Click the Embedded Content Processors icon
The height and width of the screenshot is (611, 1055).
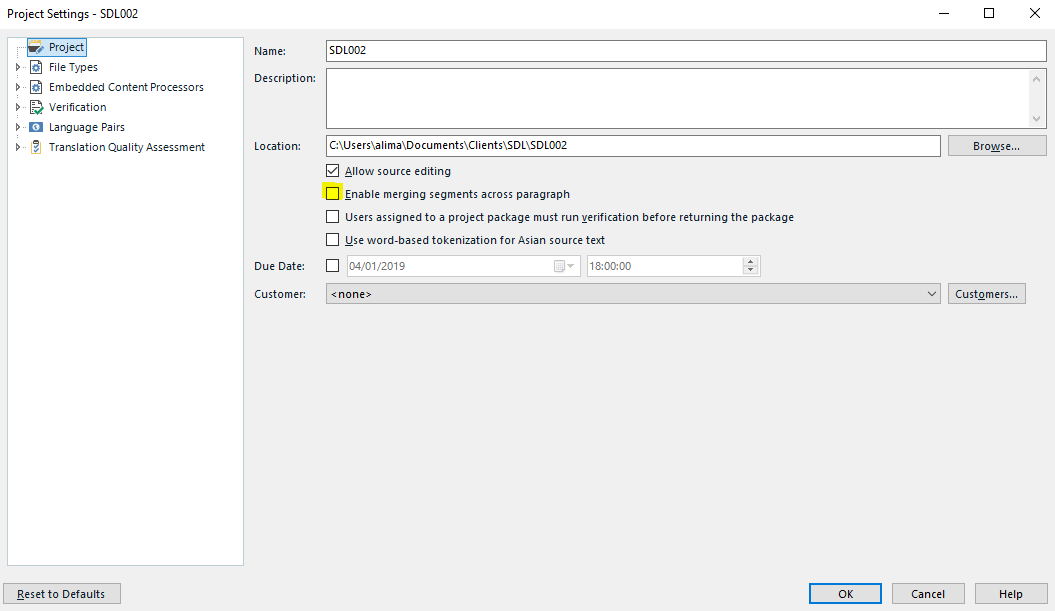pyautogui.click(x=36, y=87)
